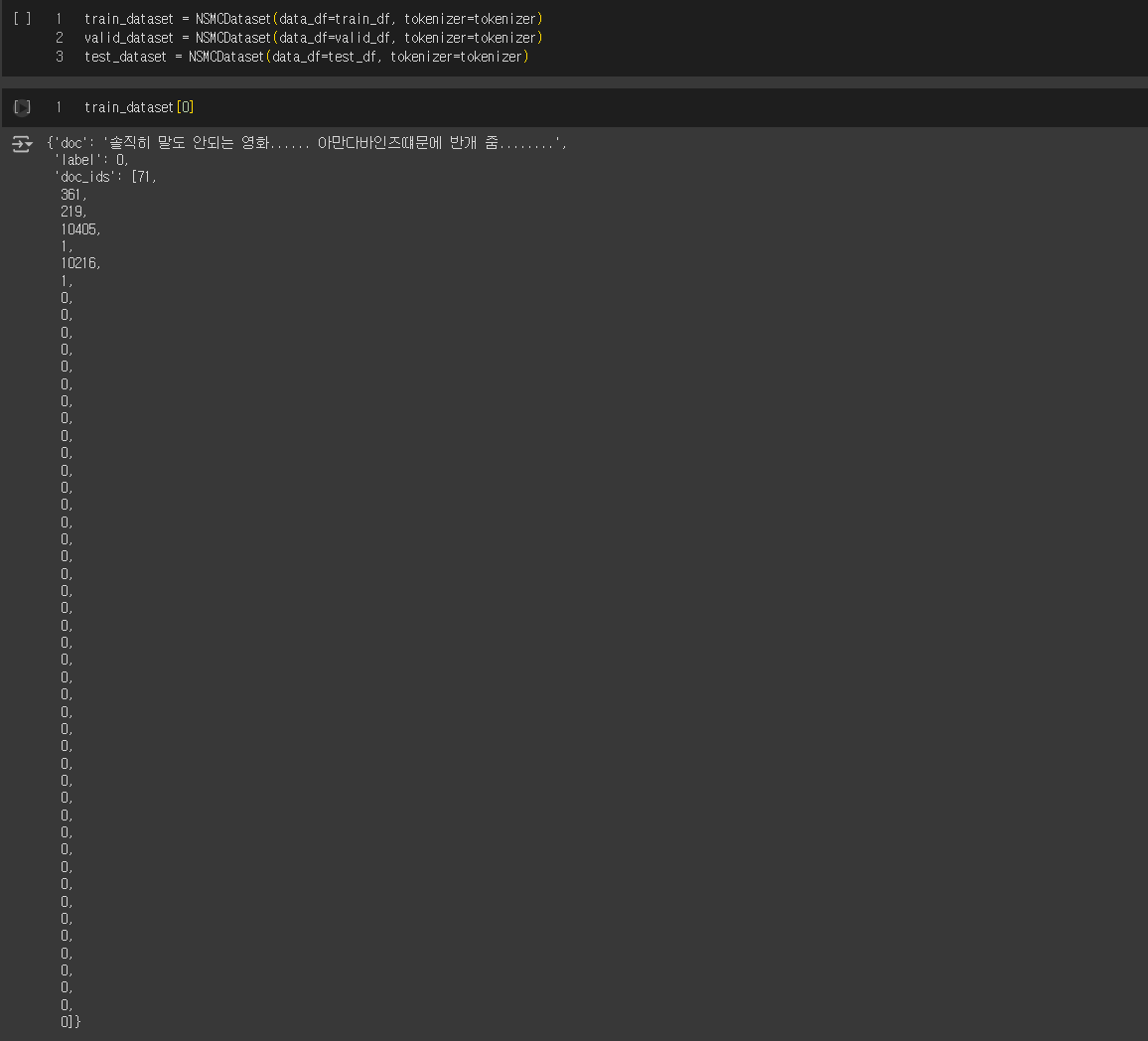Click the output toggle icon beside the result

pos(22,144)
